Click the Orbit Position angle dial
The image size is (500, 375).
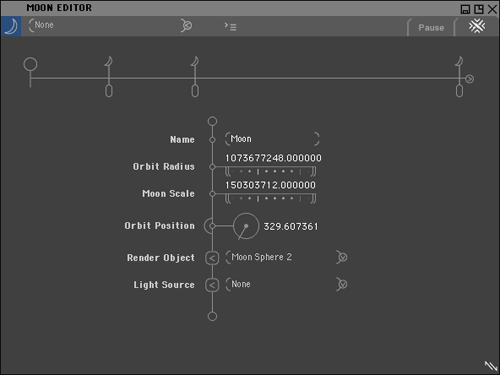click(246, 226)
